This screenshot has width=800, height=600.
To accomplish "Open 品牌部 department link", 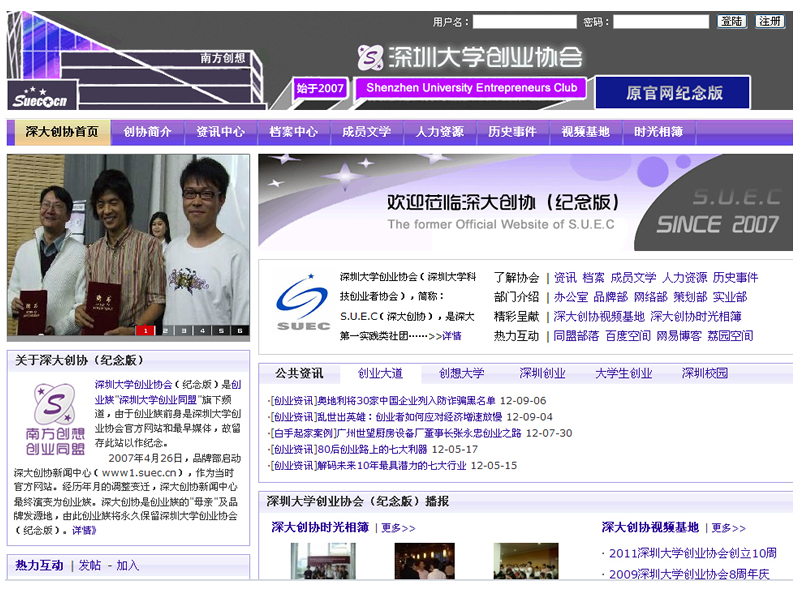I will (611, 297).
